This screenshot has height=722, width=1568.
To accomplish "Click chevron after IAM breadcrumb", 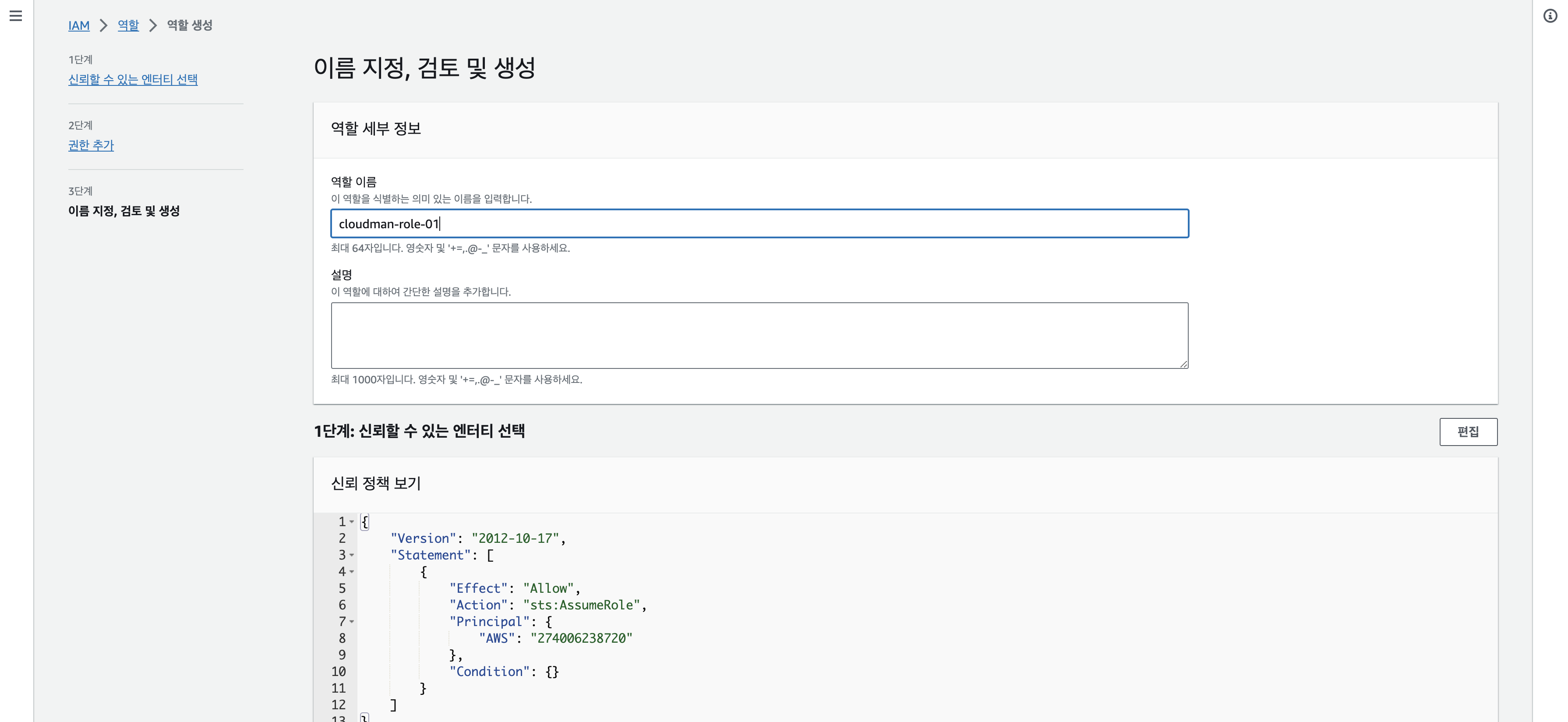I will click(x=103, y=25).
